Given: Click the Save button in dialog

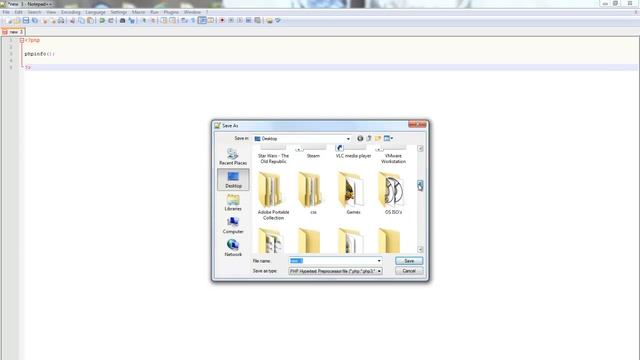Looking at the screenshot, I should coord(409,261).
